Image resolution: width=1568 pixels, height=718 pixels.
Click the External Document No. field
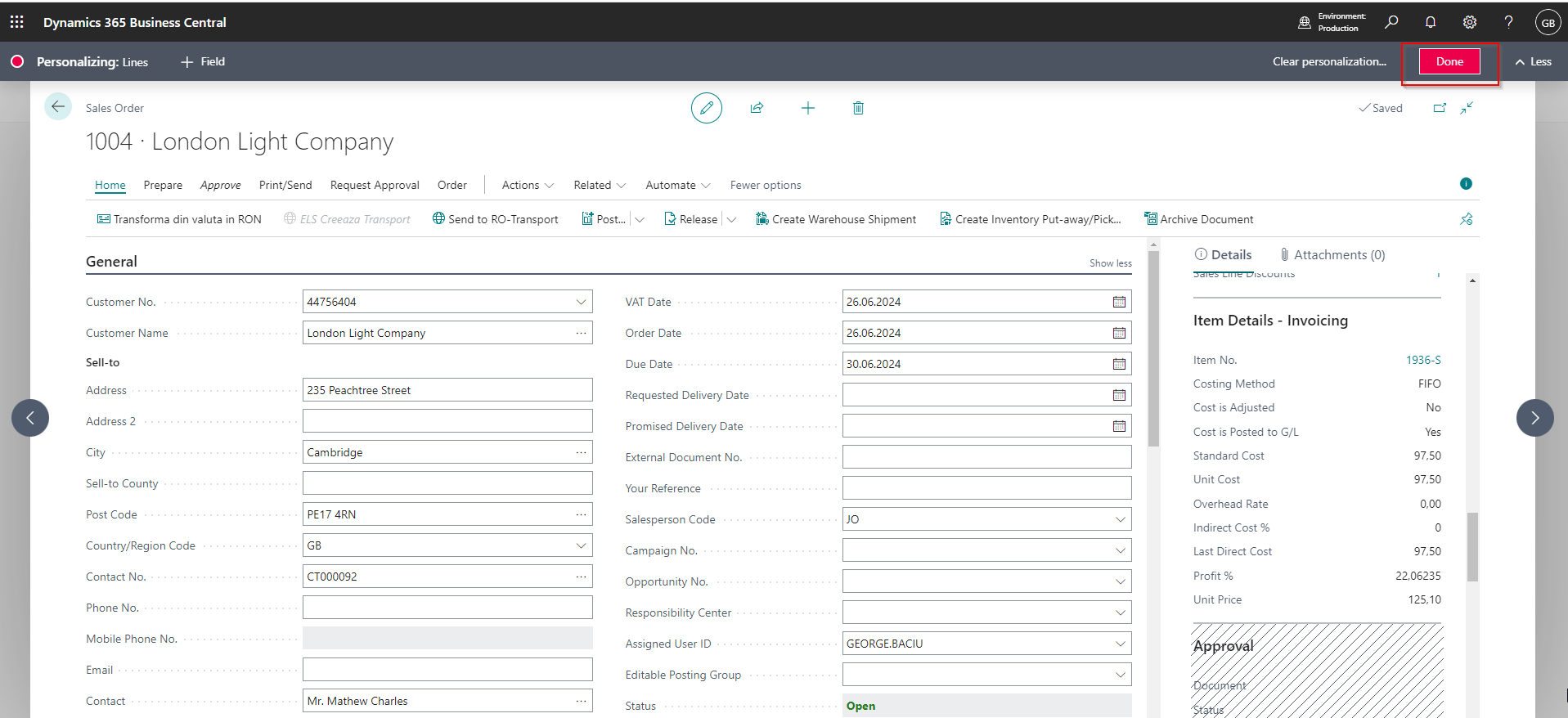tap(987, 457)
